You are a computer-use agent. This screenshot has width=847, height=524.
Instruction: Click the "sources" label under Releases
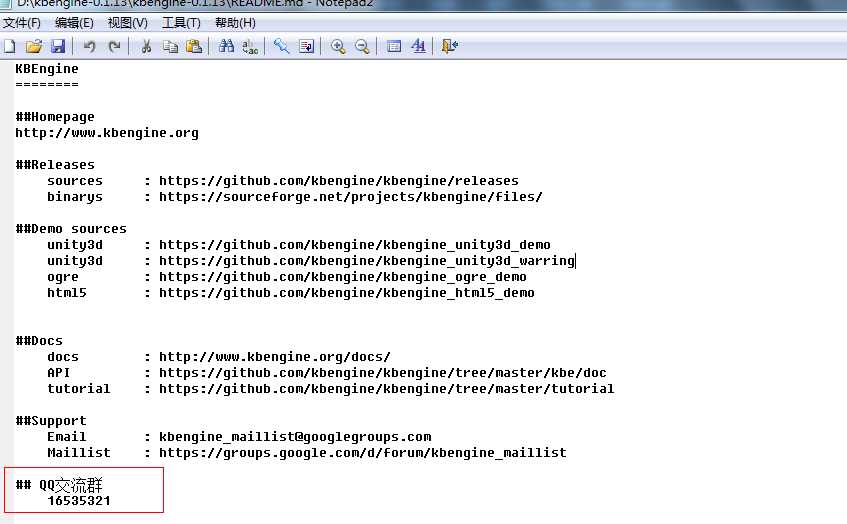(x=75, y=181)
